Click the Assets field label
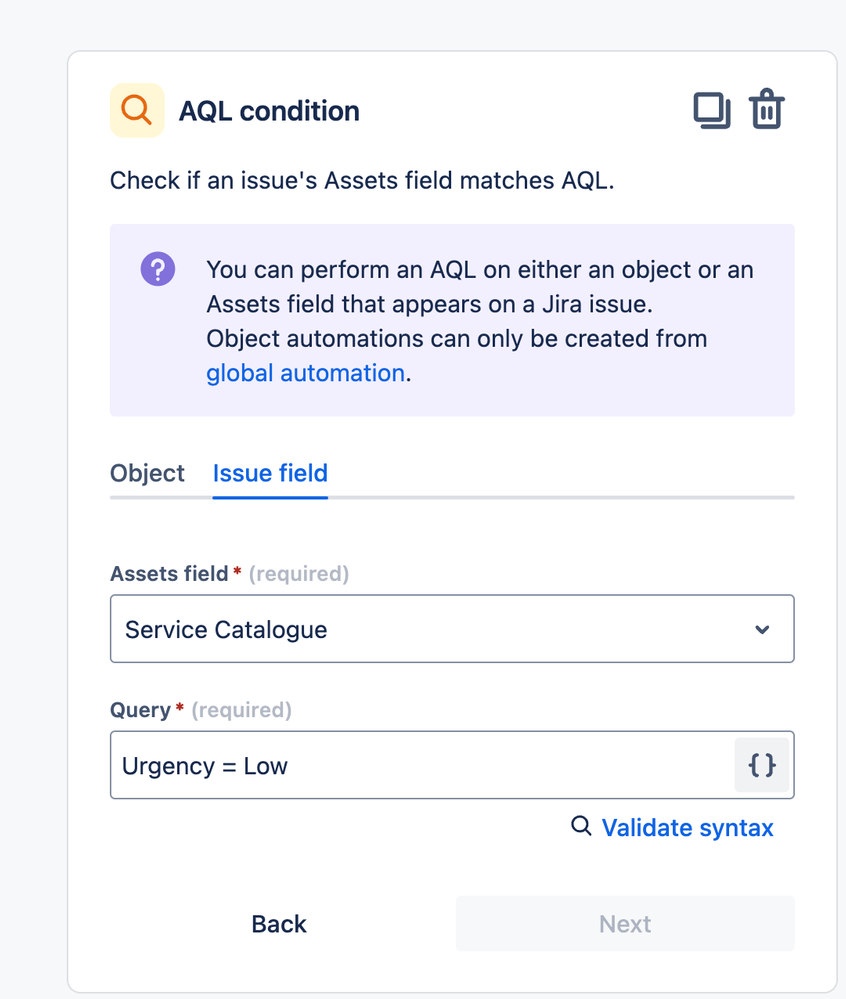This screenshot has height=999, width=846. tap(168, 574)
